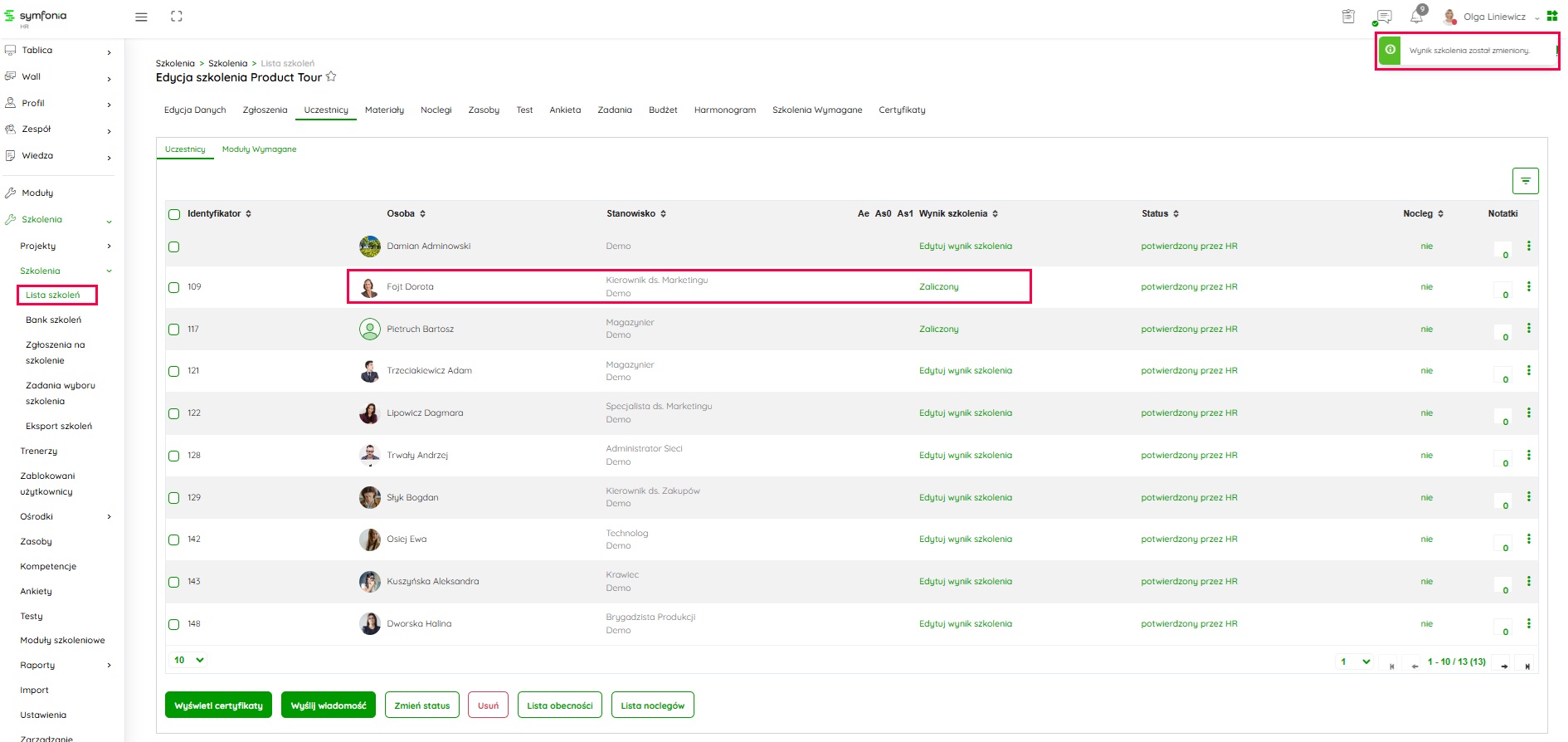Image resolution: width=1568 pixels, height=742 pixels.
Task: Open three-dot menu for Fojt Dorota
Action: [x=1528, y=287]
